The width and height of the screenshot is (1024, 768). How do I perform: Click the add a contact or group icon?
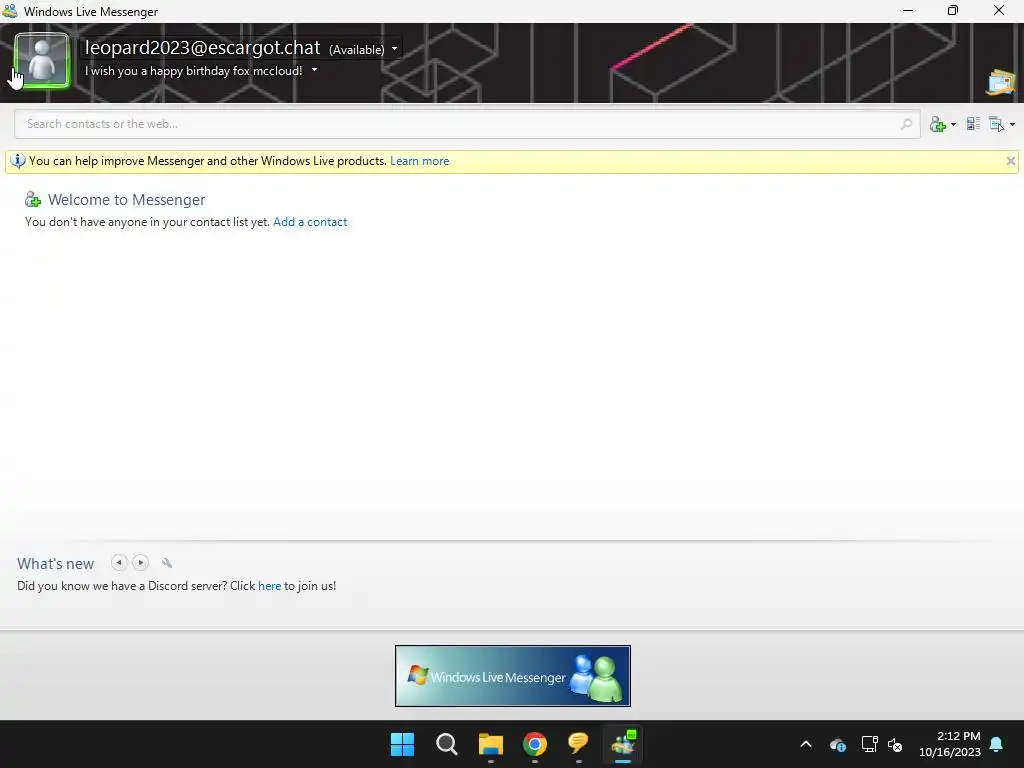pos(938,124)
